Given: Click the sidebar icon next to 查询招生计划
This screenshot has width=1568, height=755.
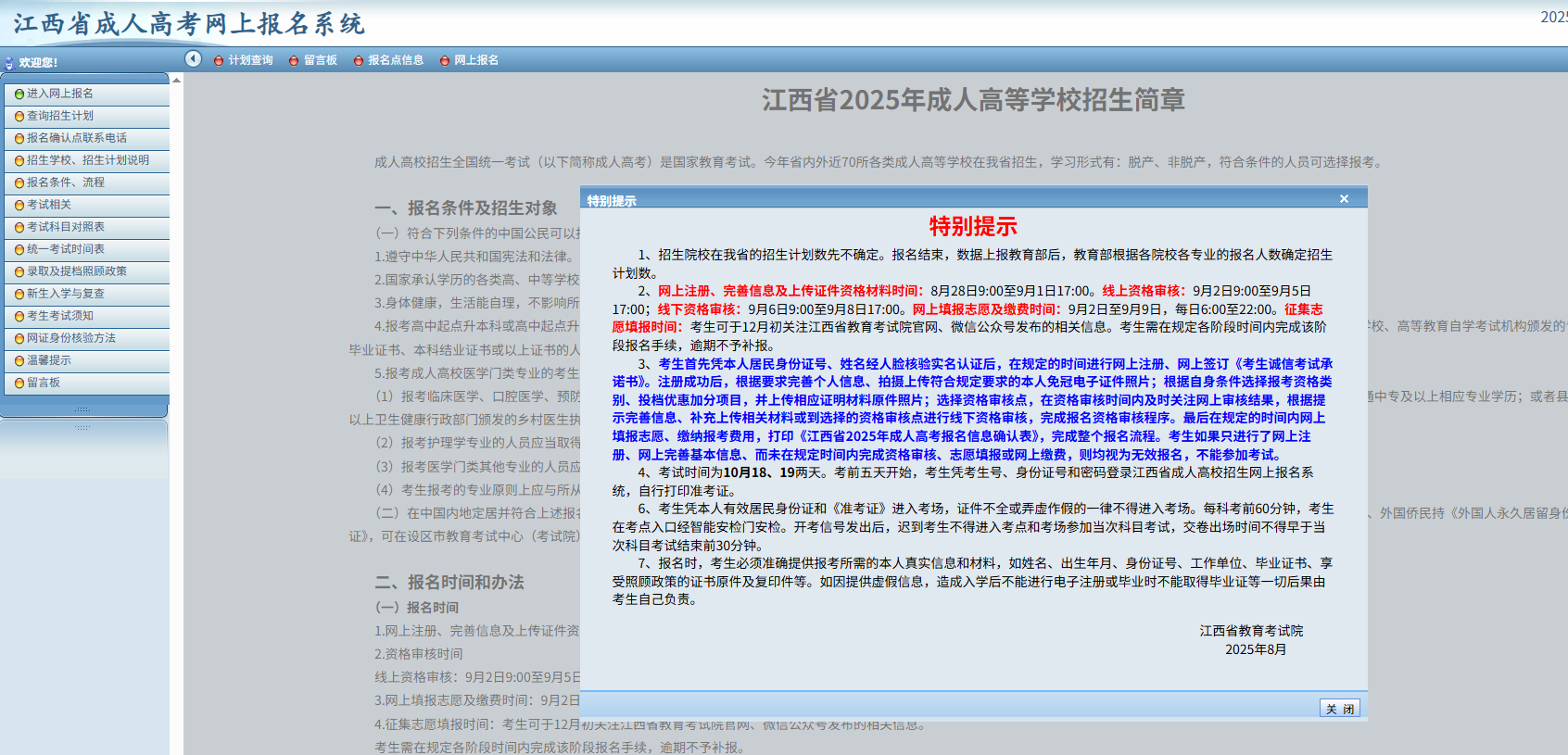Looking at the screenshot, I should 19,117.
